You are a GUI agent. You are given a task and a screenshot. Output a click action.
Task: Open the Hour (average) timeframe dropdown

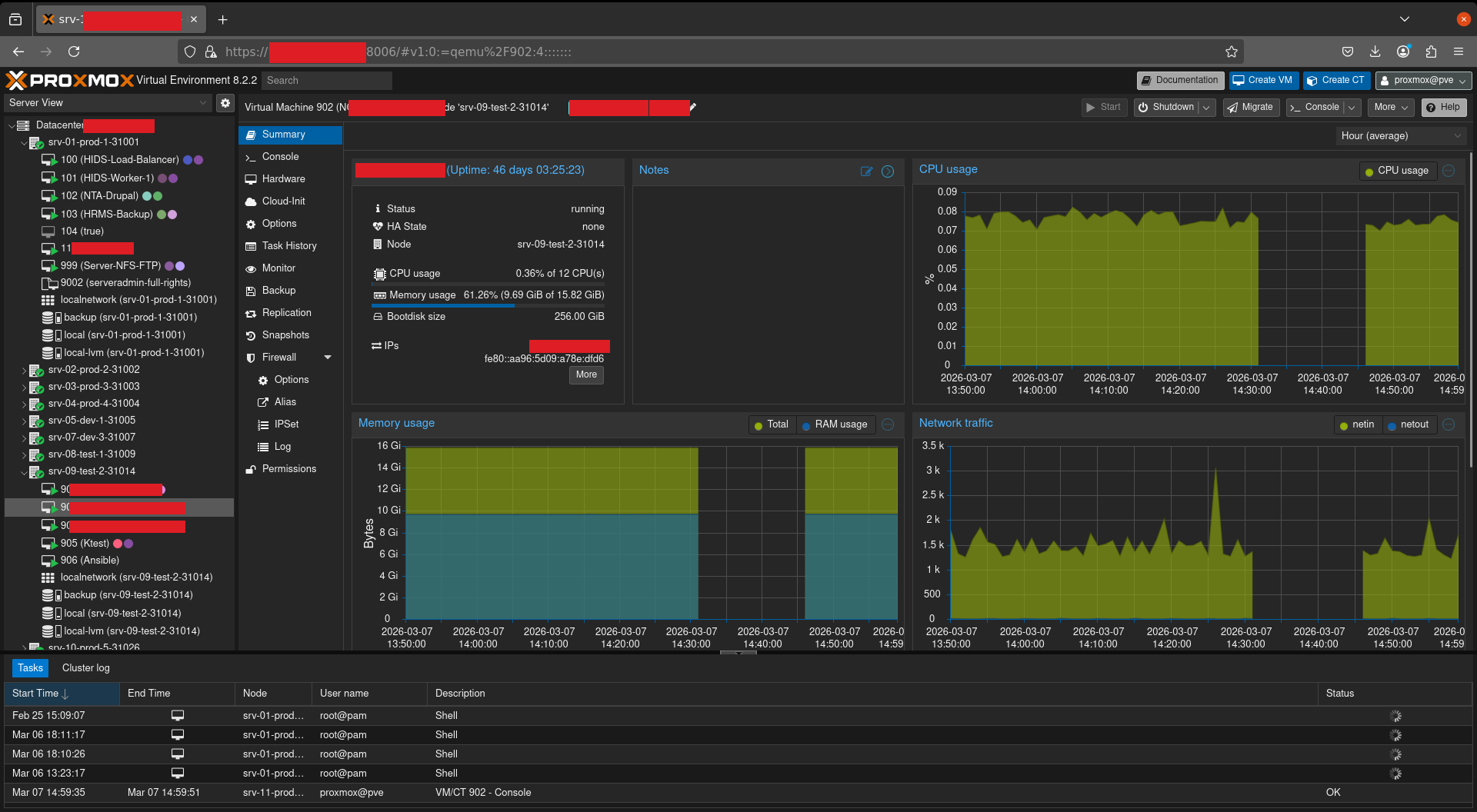tap(1401, 136)
